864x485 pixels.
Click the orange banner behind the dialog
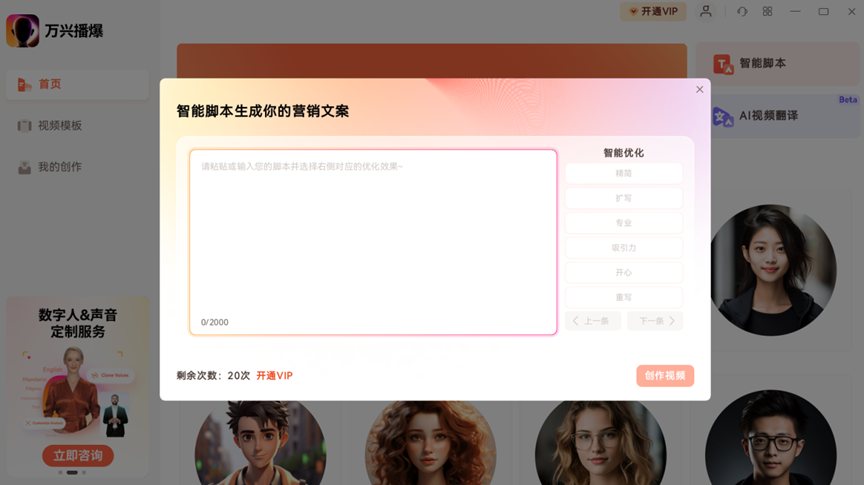coord(431,61)
